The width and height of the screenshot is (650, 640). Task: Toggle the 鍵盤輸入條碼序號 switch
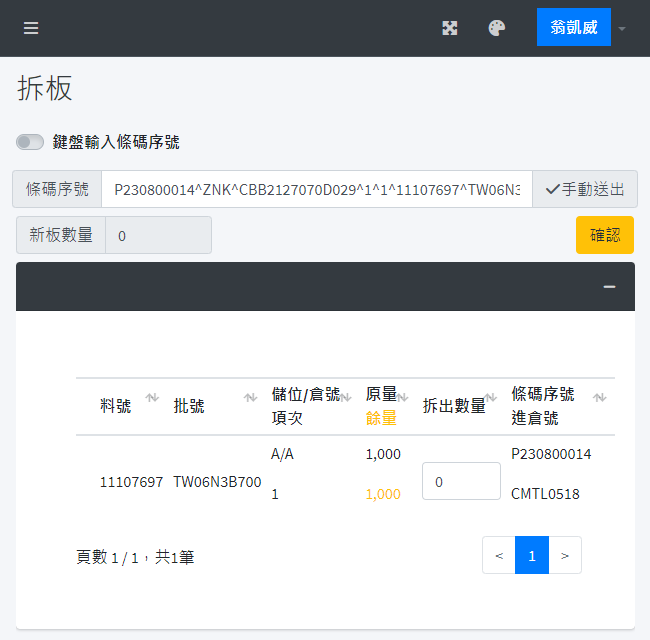30,142
